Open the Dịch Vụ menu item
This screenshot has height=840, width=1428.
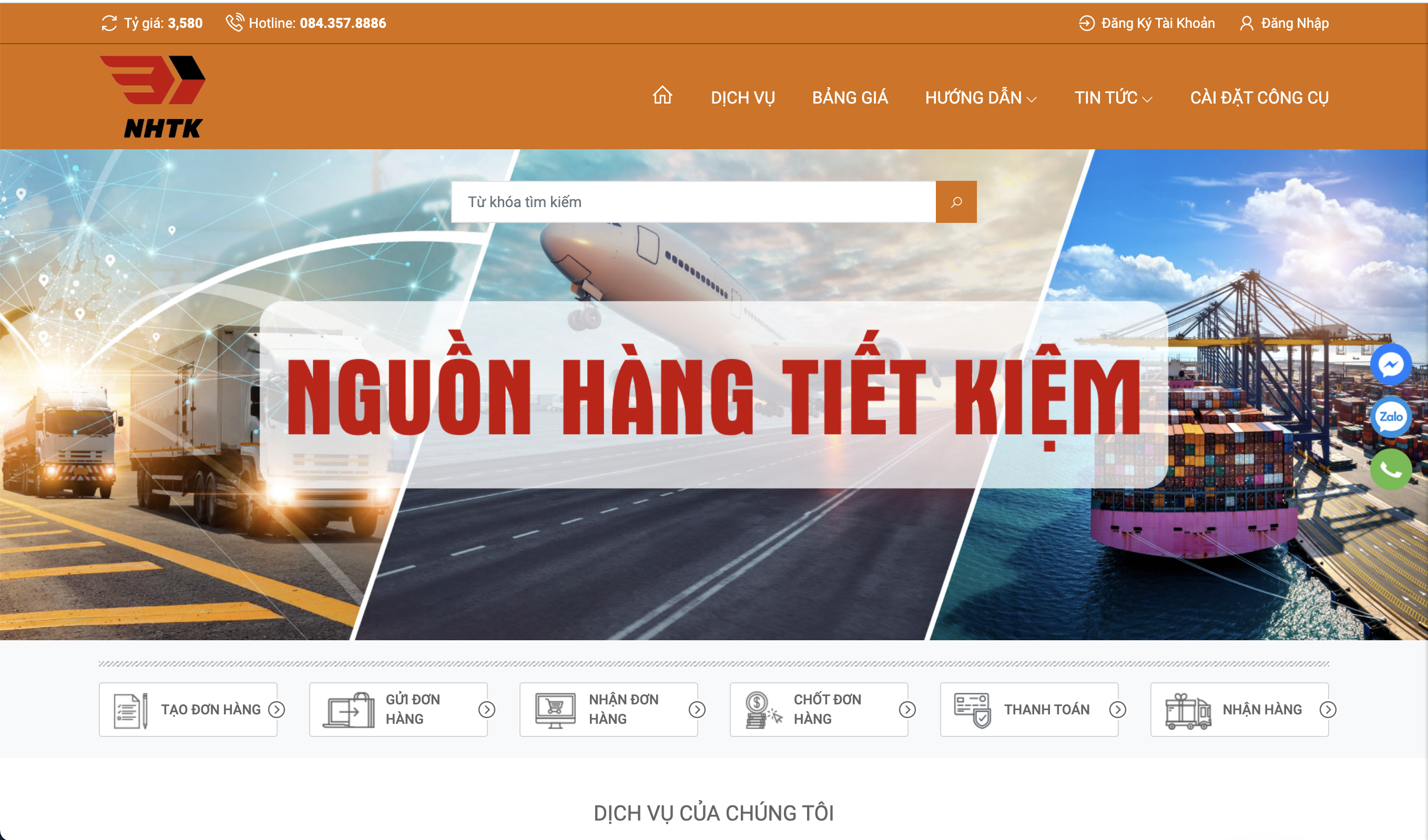[742, 98]
